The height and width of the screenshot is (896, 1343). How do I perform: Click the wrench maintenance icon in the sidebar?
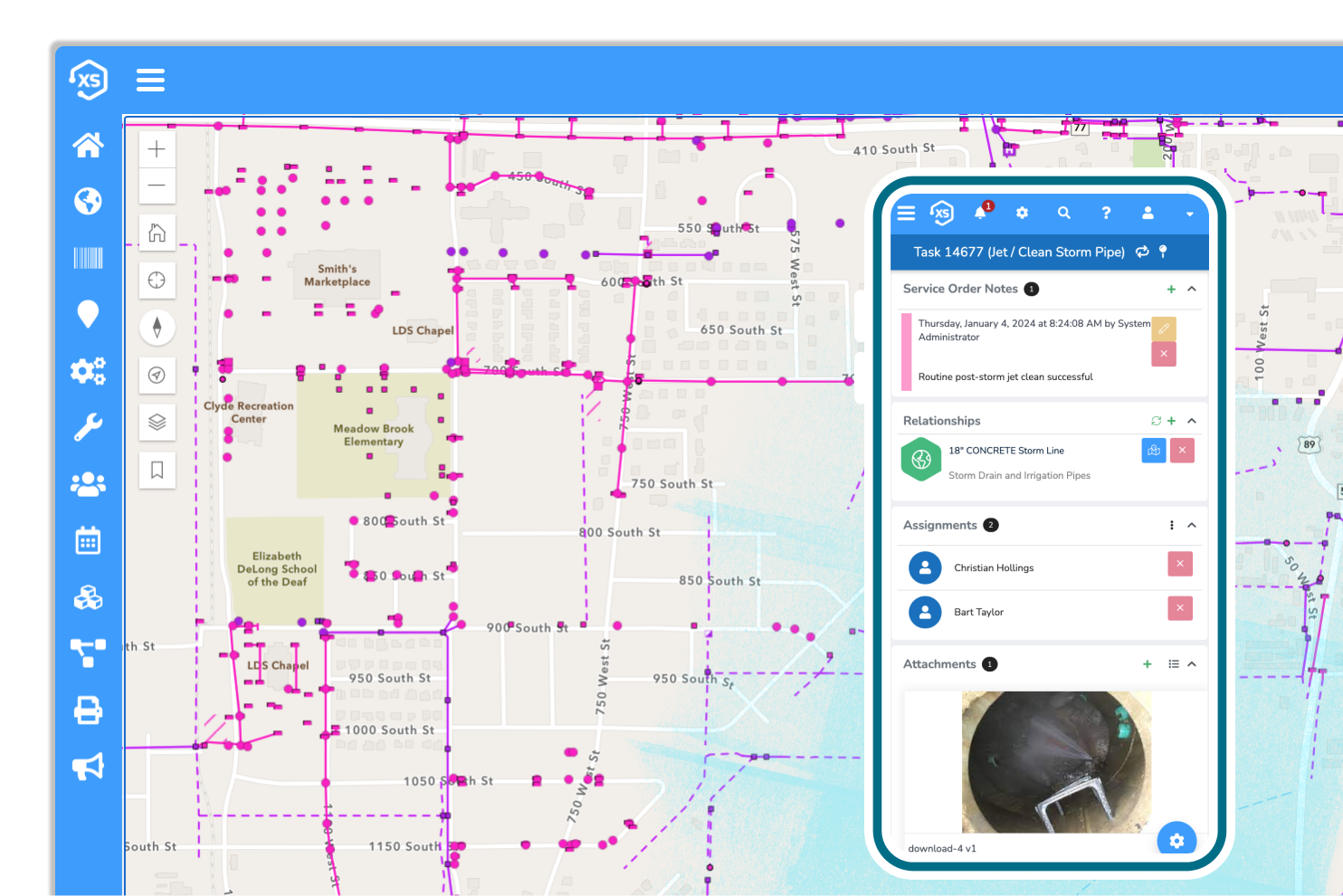click(x=88, y=427)
